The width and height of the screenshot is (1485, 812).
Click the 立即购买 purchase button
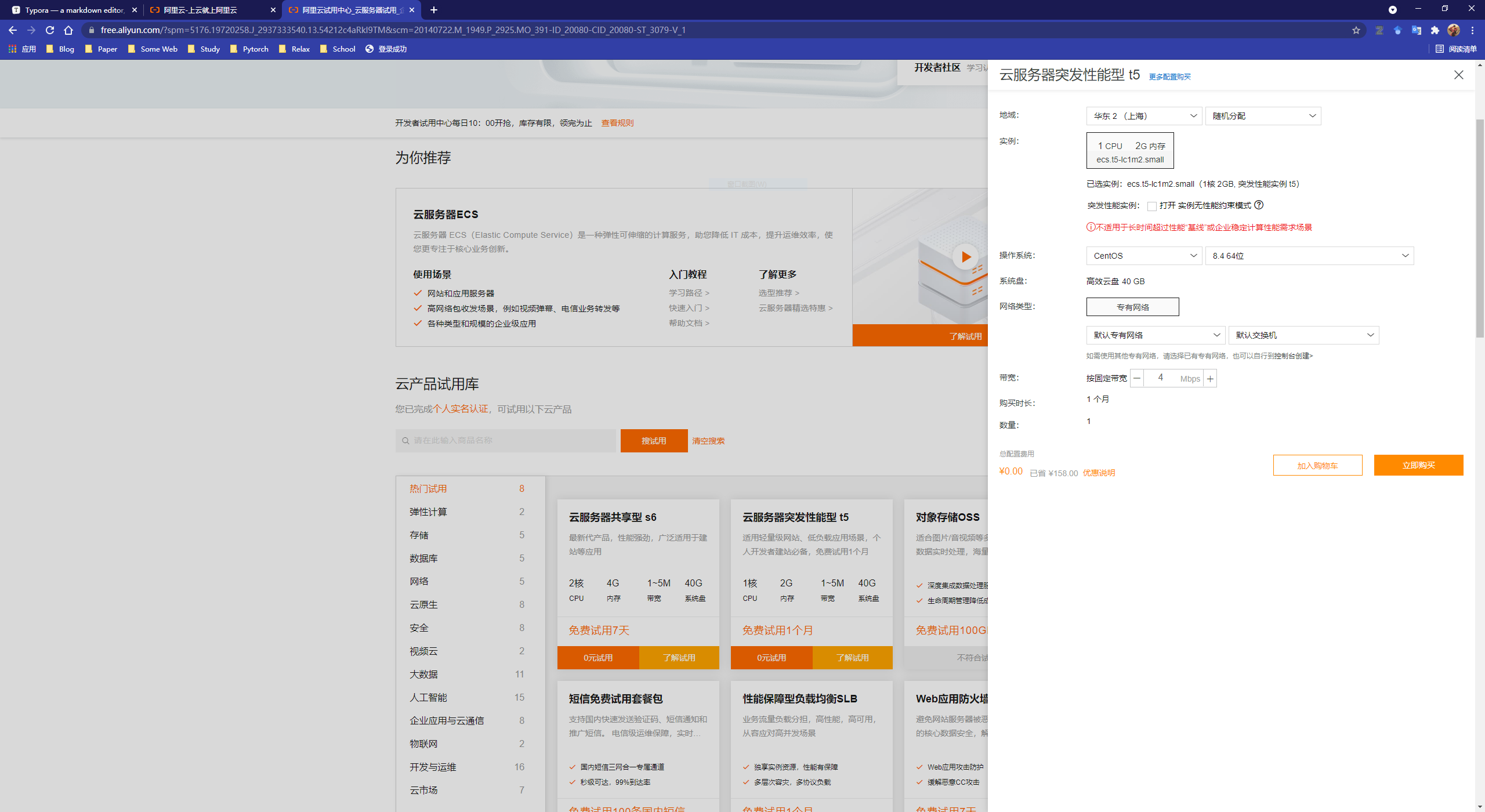1418,465
